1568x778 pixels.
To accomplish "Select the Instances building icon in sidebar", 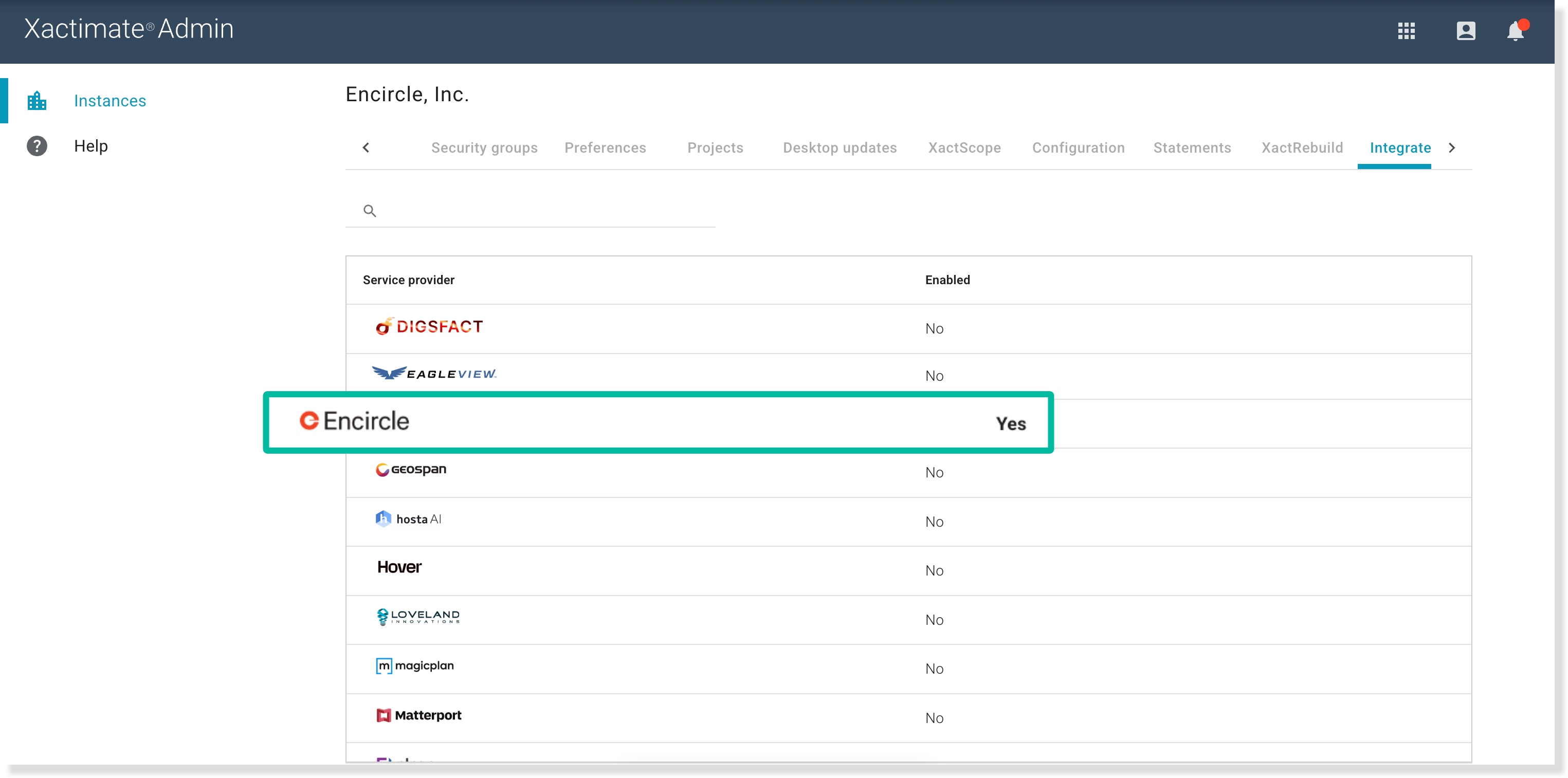I will pyautogui.click(x=37, y=100).
